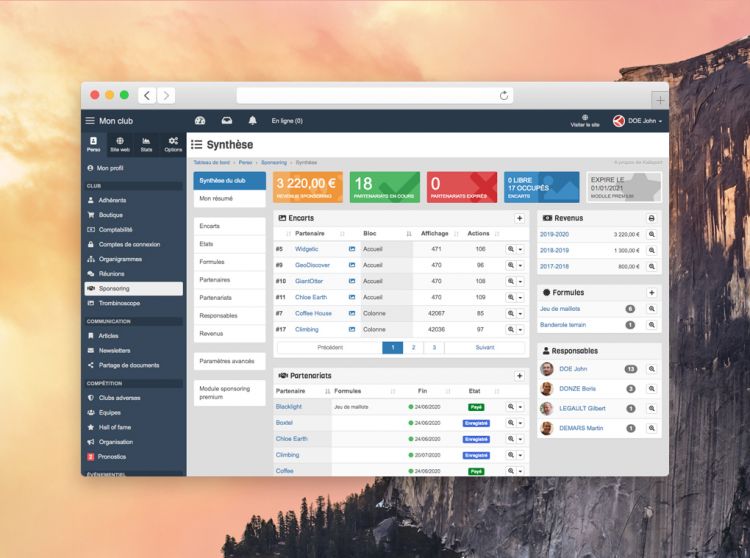This screenshot has height=558, width=750.
Task: Open the notifications bell icon
Action: pyautogui.click(x=253, y=121)
